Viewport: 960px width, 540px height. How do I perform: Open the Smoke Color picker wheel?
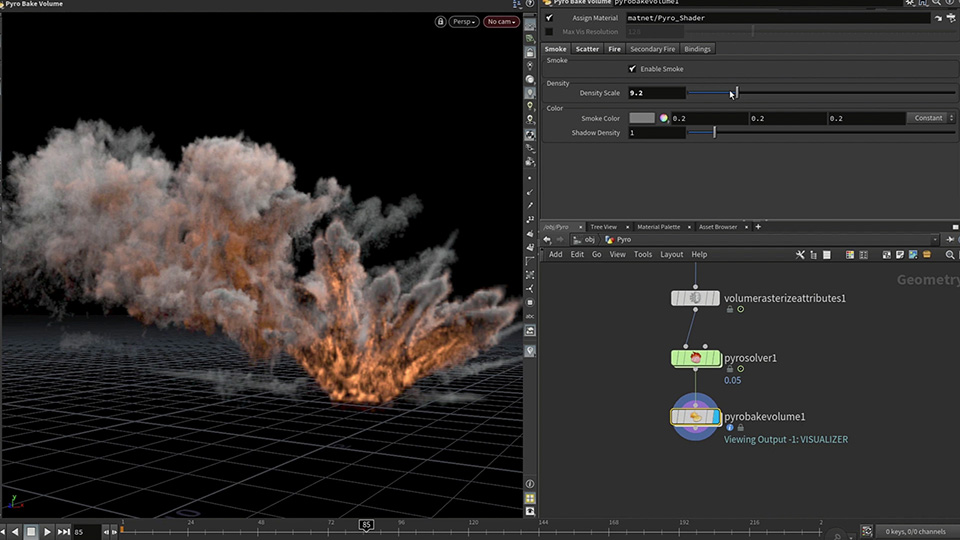[x=663, y=118]
